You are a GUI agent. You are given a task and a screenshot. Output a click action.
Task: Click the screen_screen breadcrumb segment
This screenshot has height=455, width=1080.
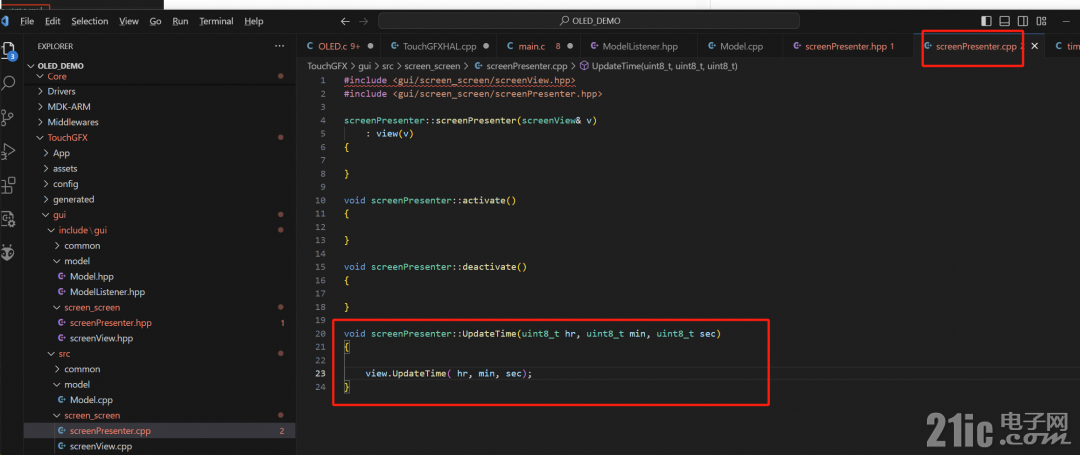point(433,66)
